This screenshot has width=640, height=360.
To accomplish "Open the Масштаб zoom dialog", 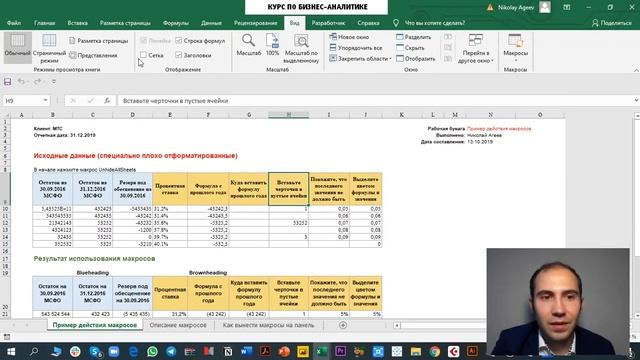I will 249,45.
